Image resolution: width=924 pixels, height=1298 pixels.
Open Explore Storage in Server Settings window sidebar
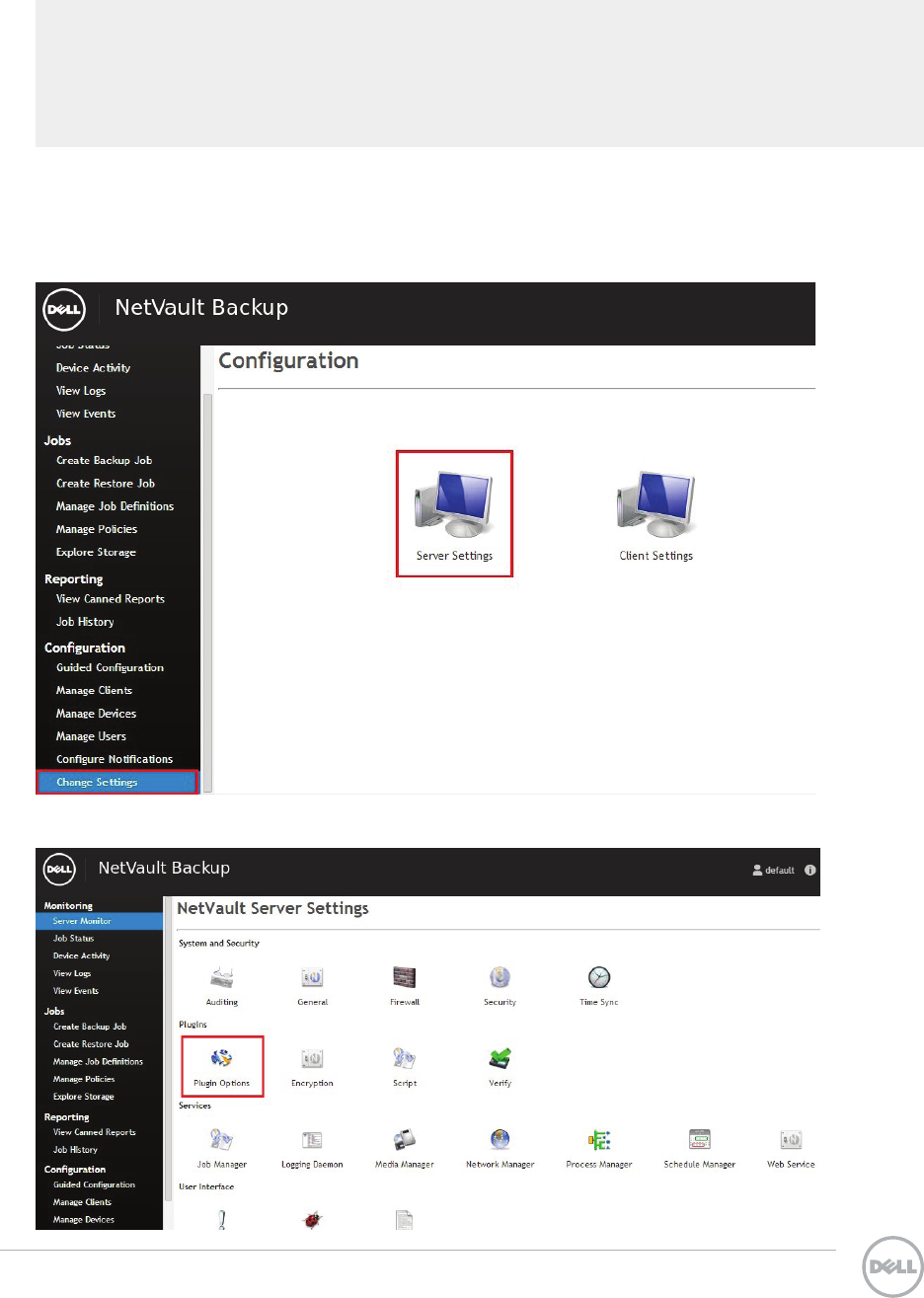(84, 1097)
